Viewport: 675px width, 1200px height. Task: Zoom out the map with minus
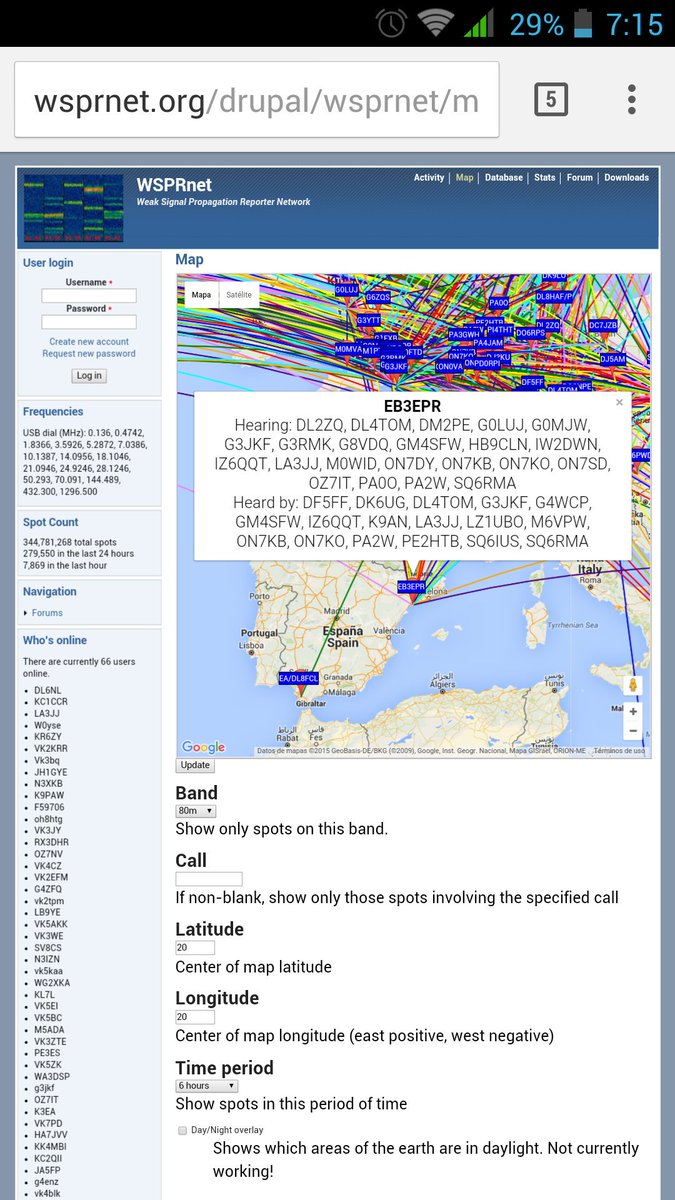(x=632, y=732)
